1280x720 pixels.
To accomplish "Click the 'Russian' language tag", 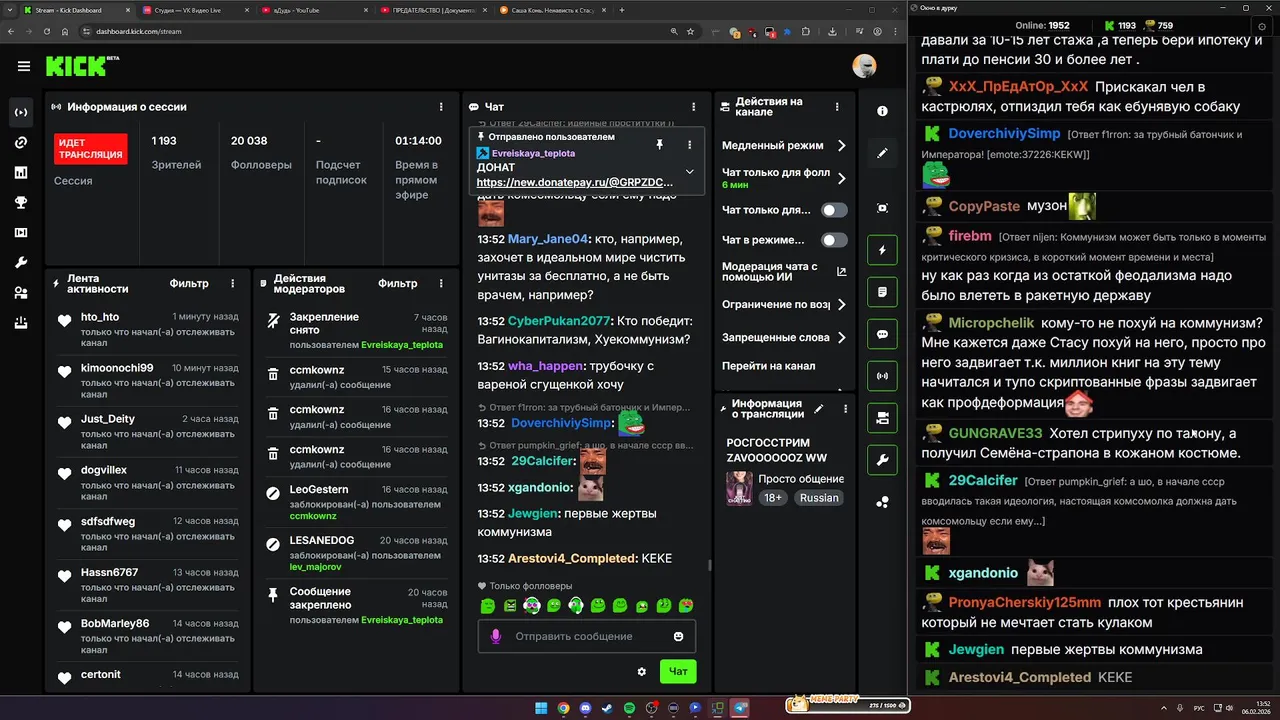I will point(819,498).
